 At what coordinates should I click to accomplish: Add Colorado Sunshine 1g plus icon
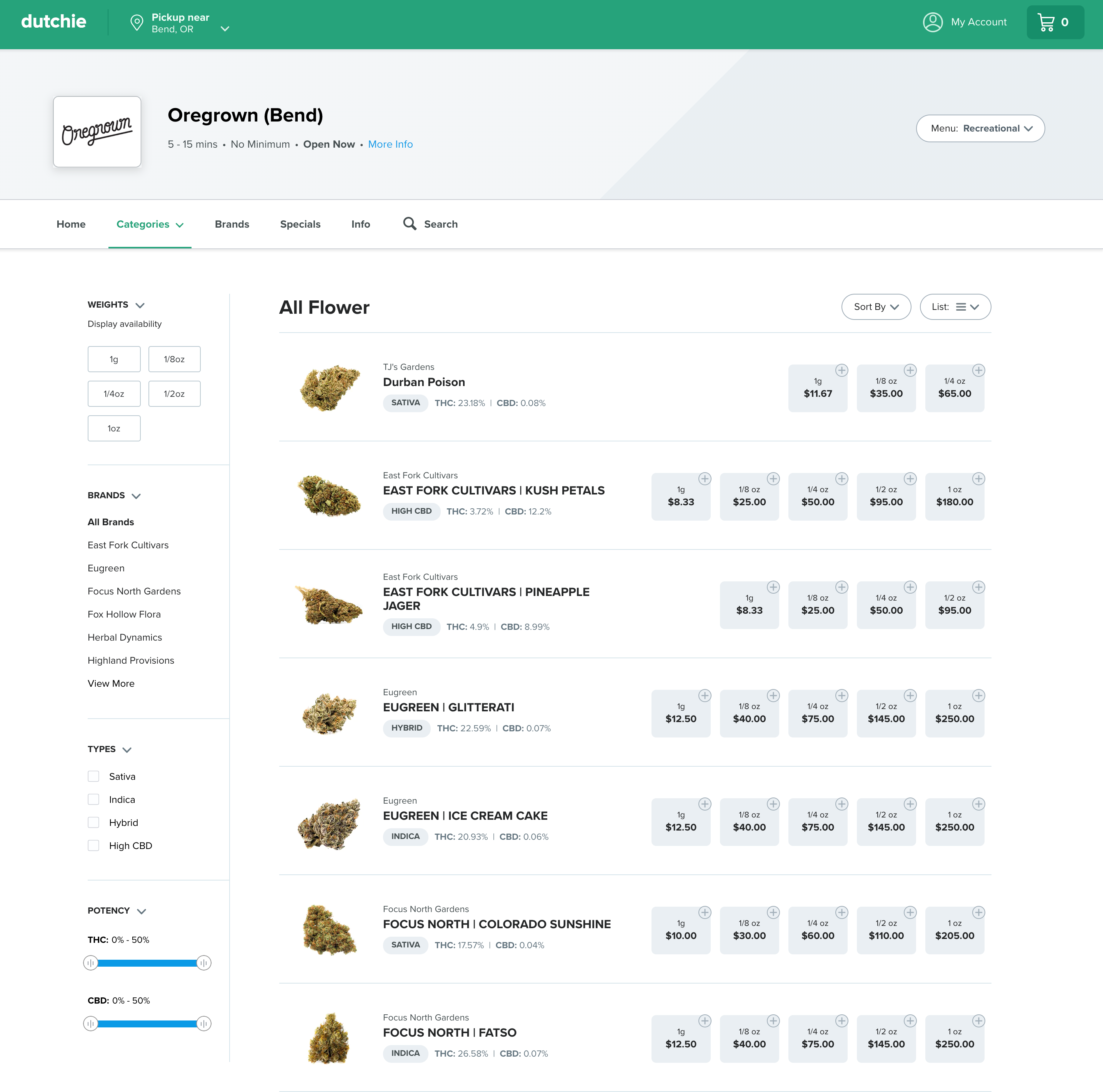pyautogui.click(x=705, y=912)
